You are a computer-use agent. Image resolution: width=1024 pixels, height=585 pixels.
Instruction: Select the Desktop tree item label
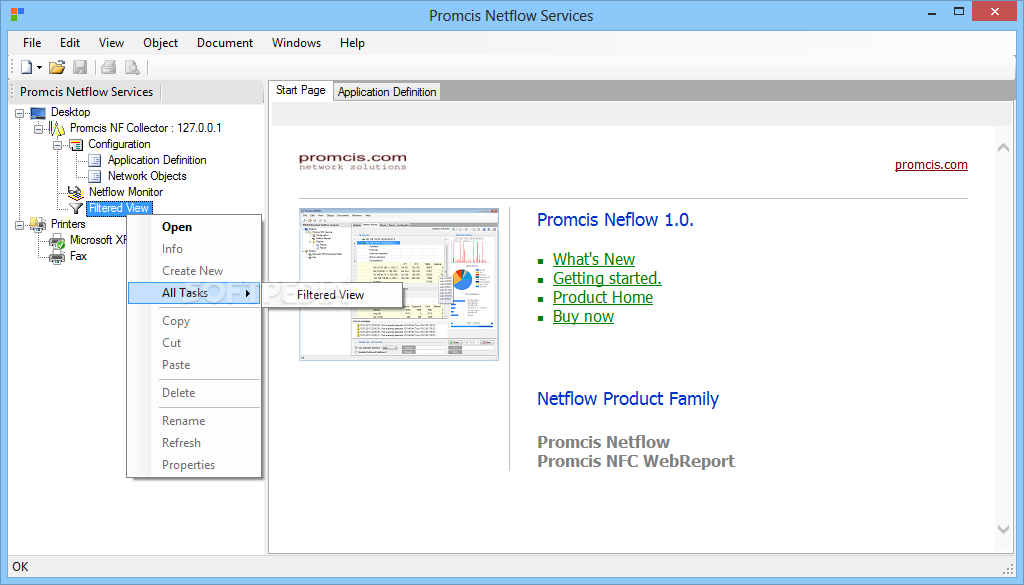point(71,112)
